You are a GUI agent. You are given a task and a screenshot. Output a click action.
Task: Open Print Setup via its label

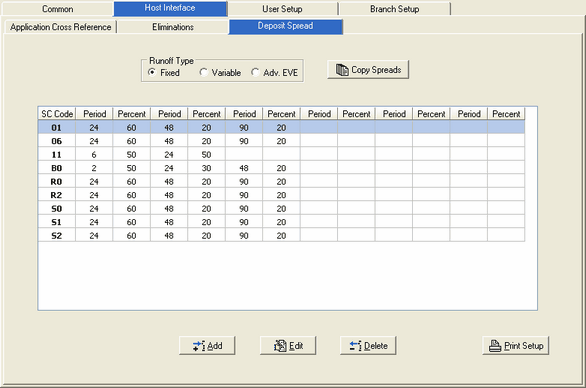(x=524, y=346)
